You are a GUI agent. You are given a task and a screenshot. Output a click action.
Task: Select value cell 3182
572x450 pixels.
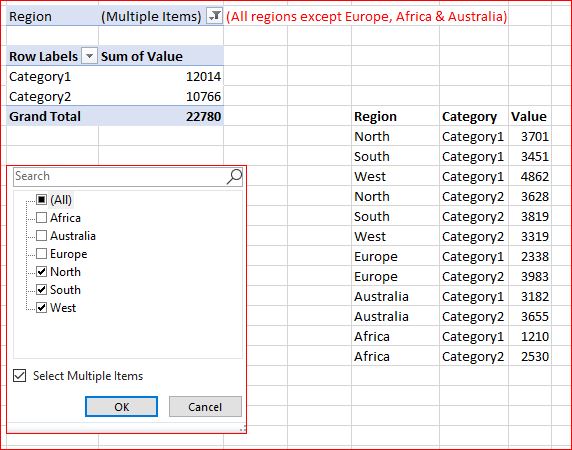[530, 296]
